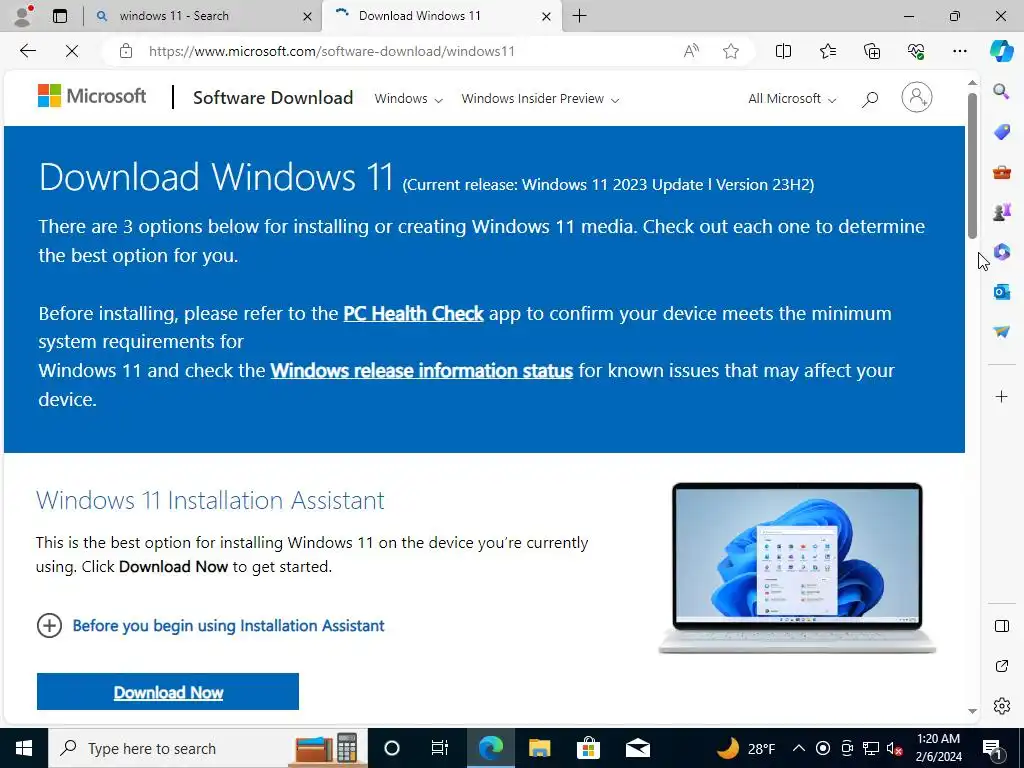The image size is (1024, 768).
Task: Click the address bar URL
Action: tap(332, 51)
